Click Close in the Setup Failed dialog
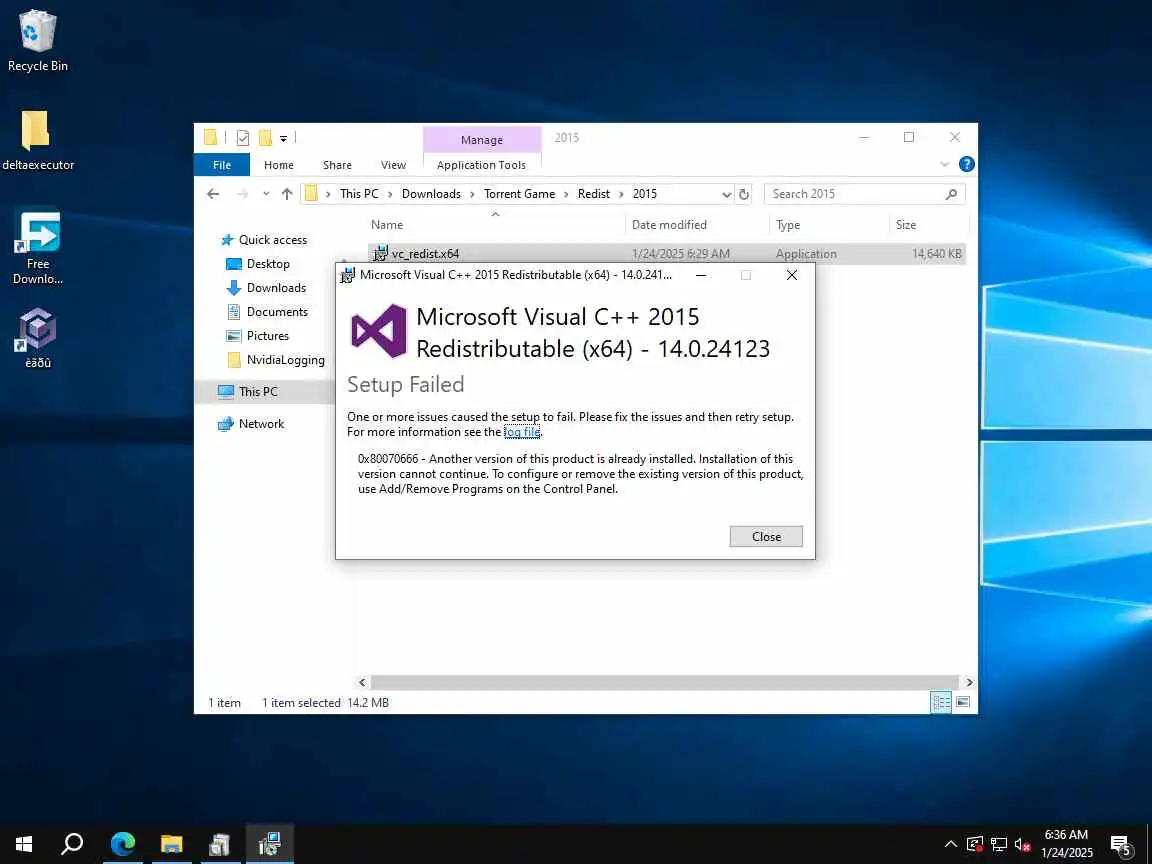Screen dimensions: 1152x864 [766, 536]
